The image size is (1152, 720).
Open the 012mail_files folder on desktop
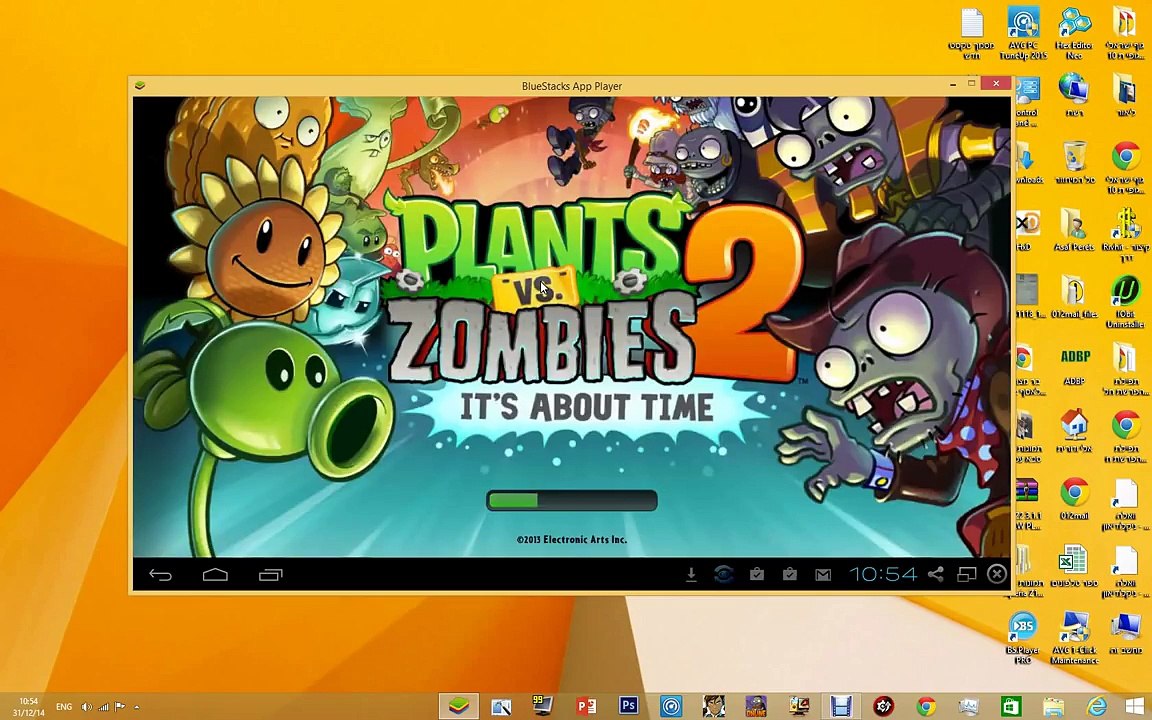click(x=1074, y=297)
